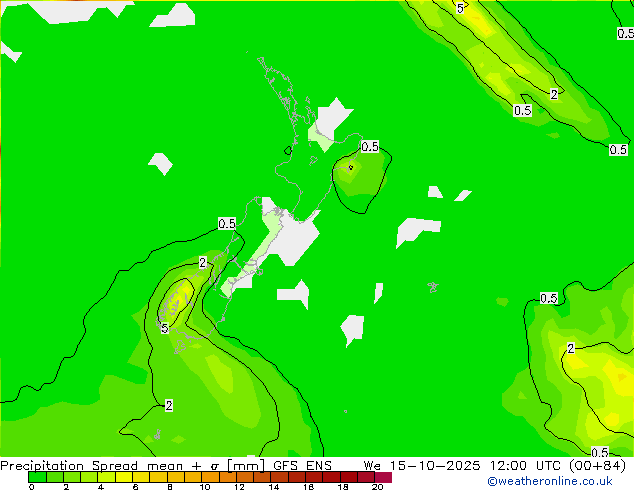Click the "GFS ENS" model label
634x490 pixels.
coord(302,465)
